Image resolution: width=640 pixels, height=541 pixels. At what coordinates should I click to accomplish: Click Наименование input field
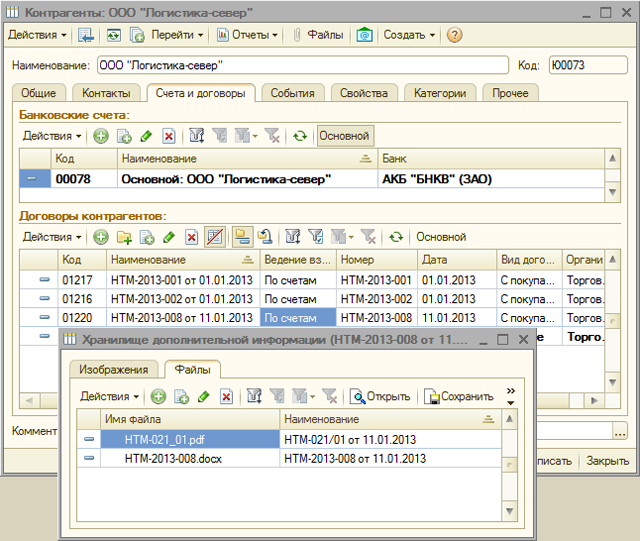click(x=303, y=65)
